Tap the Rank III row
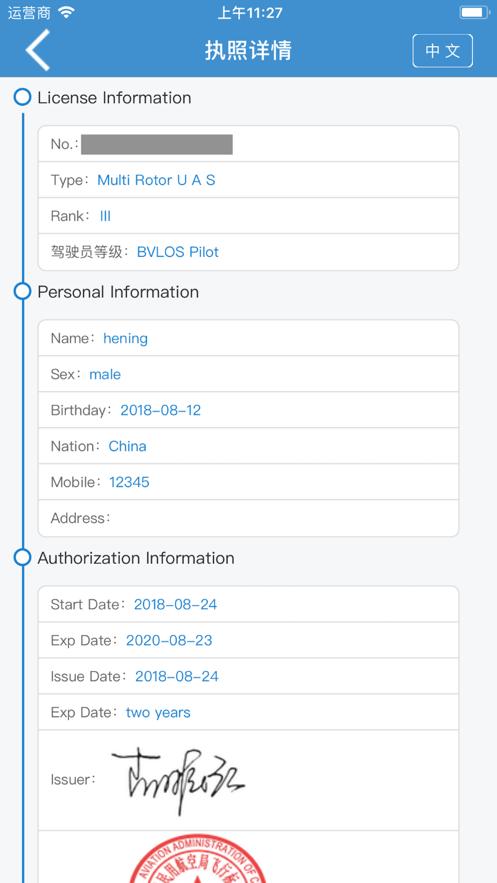The height and width of the screenshot is (883, 497). 248,216
